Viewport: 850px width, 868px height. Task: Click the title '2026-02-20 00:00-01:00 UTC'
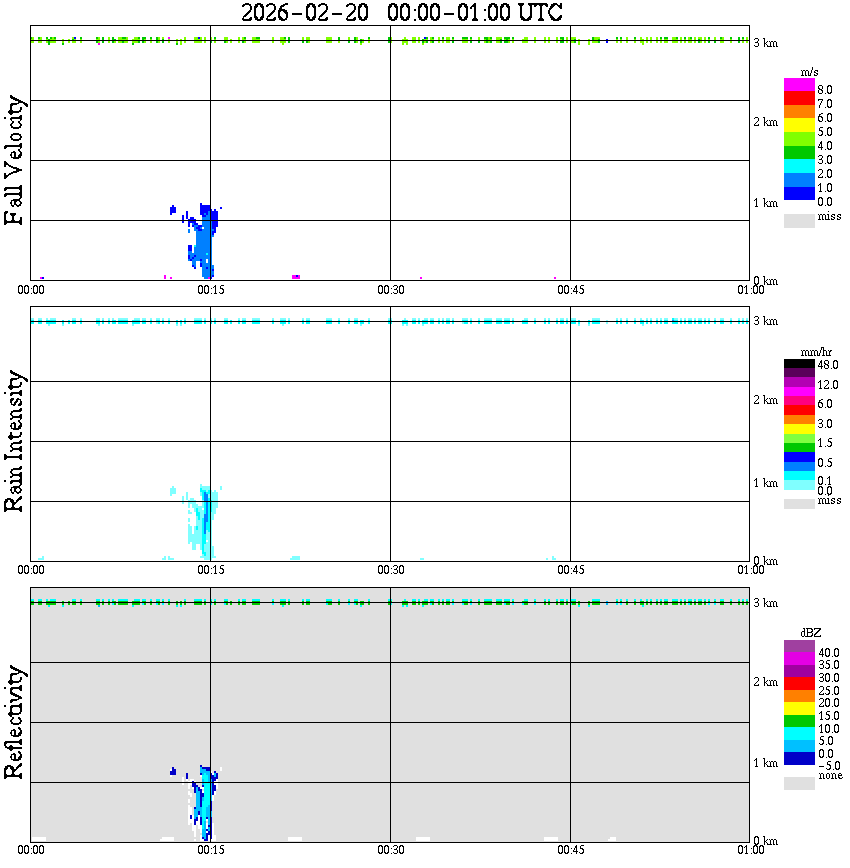[401, 13]
